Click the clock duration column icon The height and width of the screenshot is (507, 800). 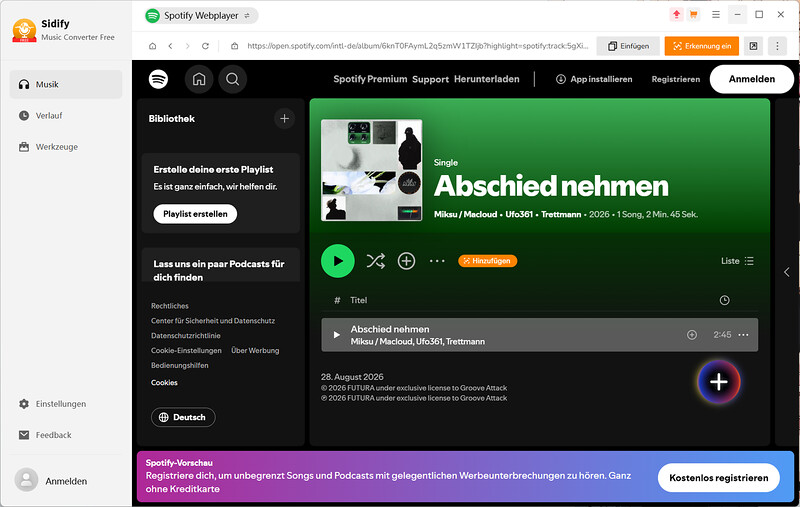724,300
